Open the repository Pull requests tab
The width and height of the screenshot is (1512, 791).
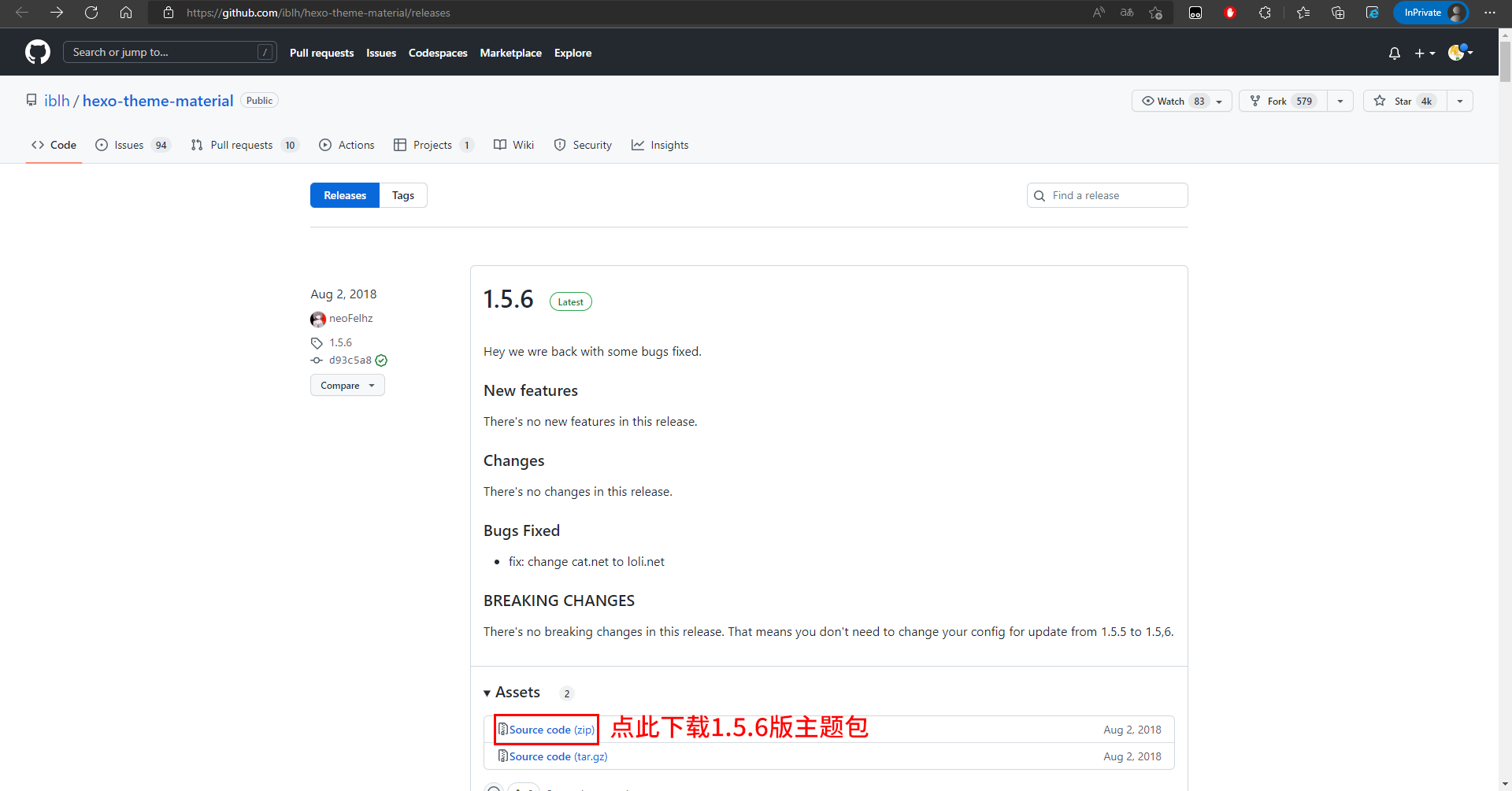tap(244, 145)
